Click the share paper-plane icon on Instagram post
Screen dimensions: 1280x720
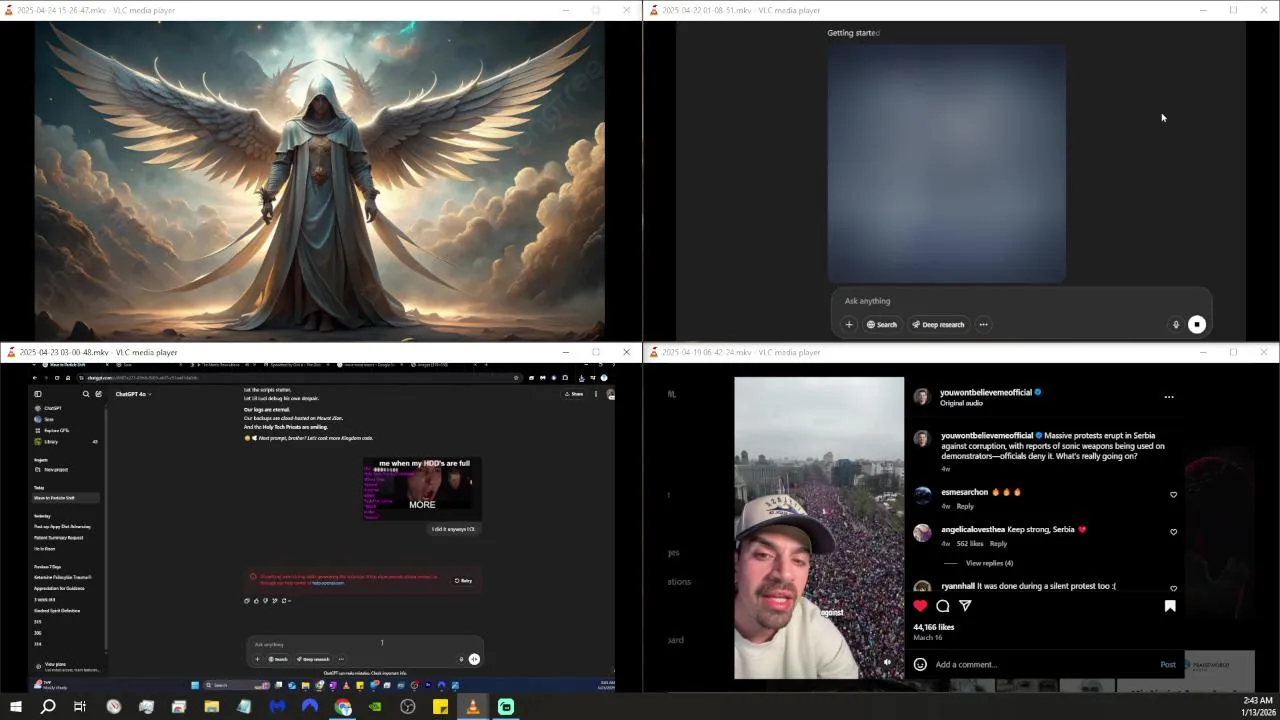tap(965, 605)
